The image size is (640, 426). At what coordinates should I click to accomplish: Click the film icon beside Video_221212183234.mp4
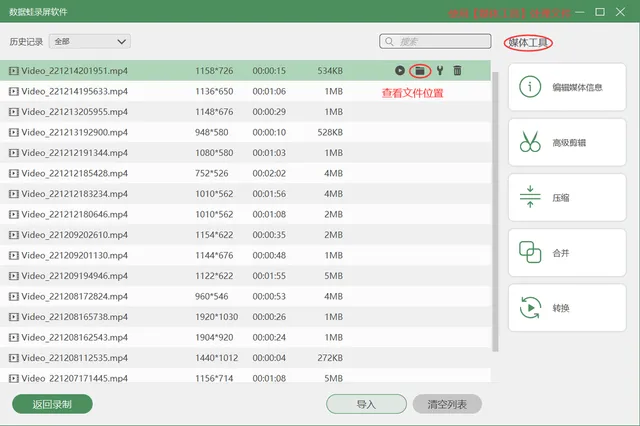point(14,194)
